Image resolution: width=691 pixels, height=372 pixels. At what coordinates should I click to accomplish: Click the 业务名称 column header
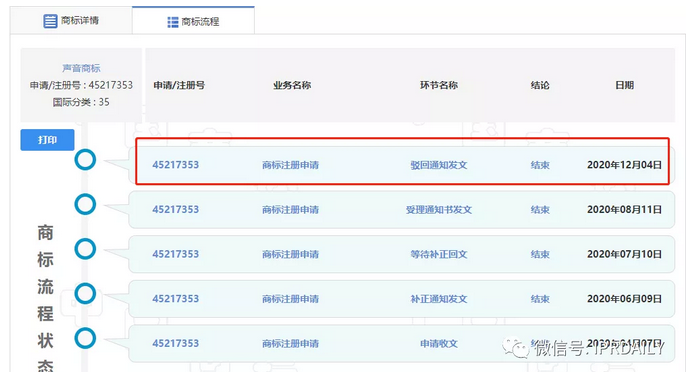(x=292, y=85)
